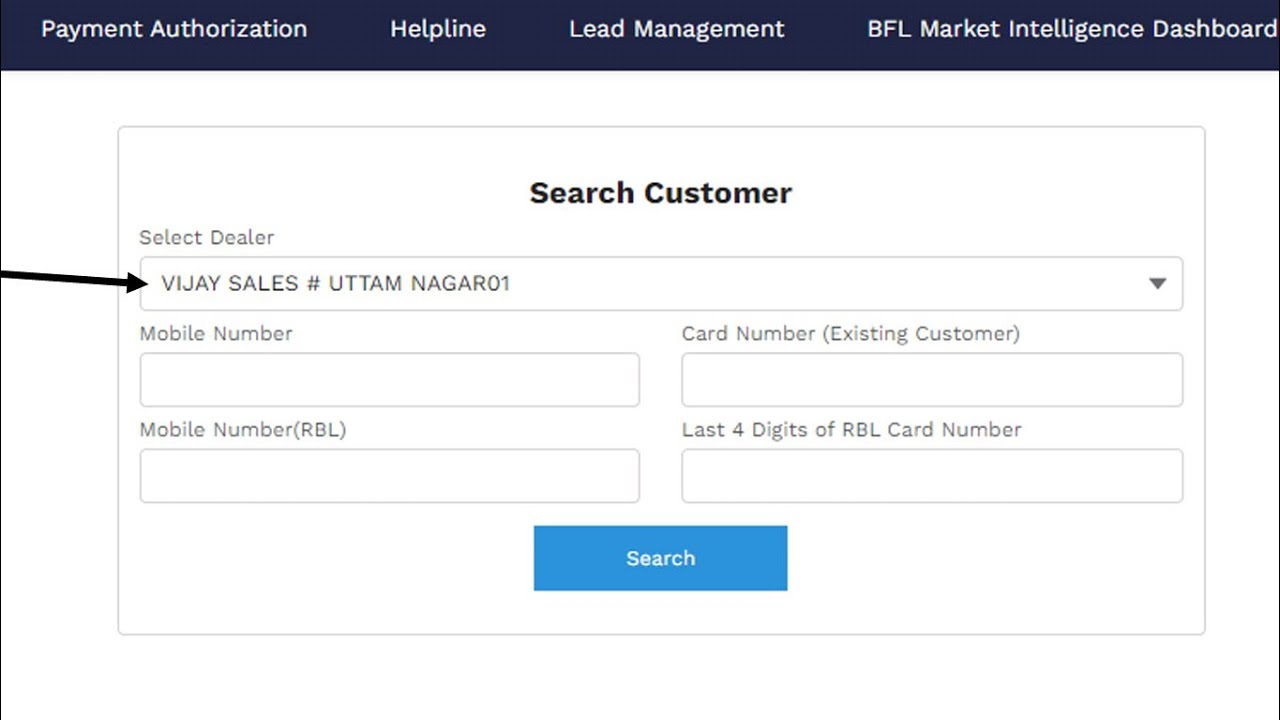Screen dimensions: 1280x720
Task: Click the Select Dealer label
Action: 206,237
